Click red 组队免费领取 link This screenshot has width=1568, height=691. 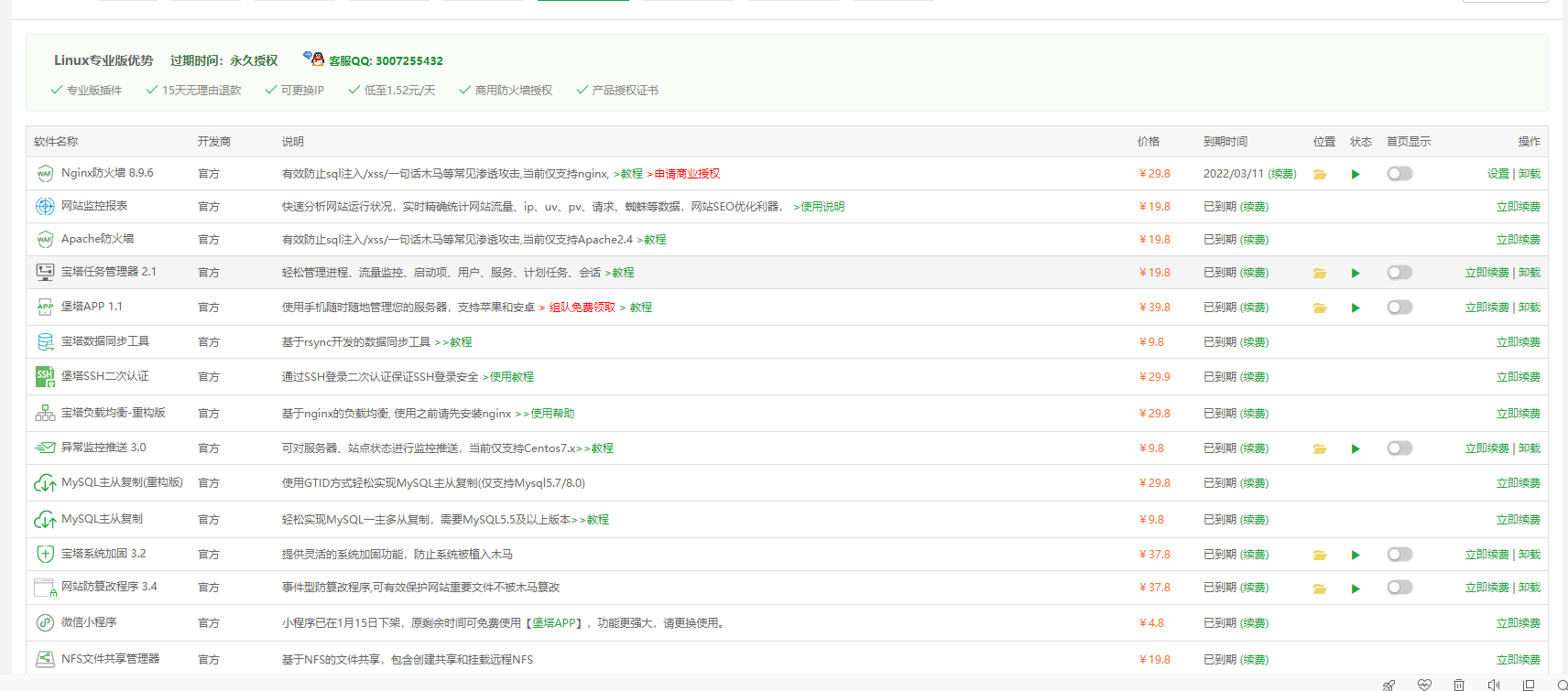[x=583, y=307]
